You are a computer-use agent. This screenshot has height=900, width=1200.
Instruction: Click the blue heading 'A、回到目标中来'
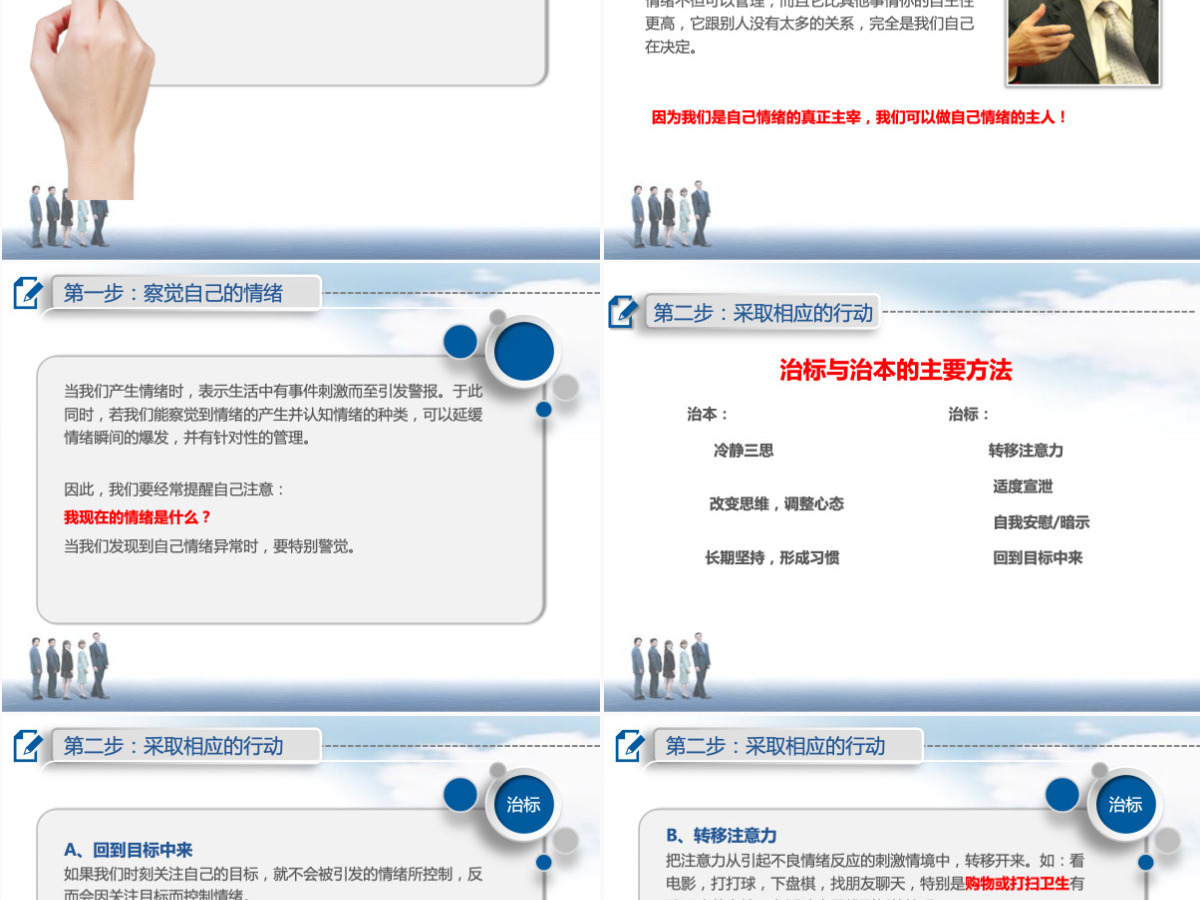tap(128, 850)
